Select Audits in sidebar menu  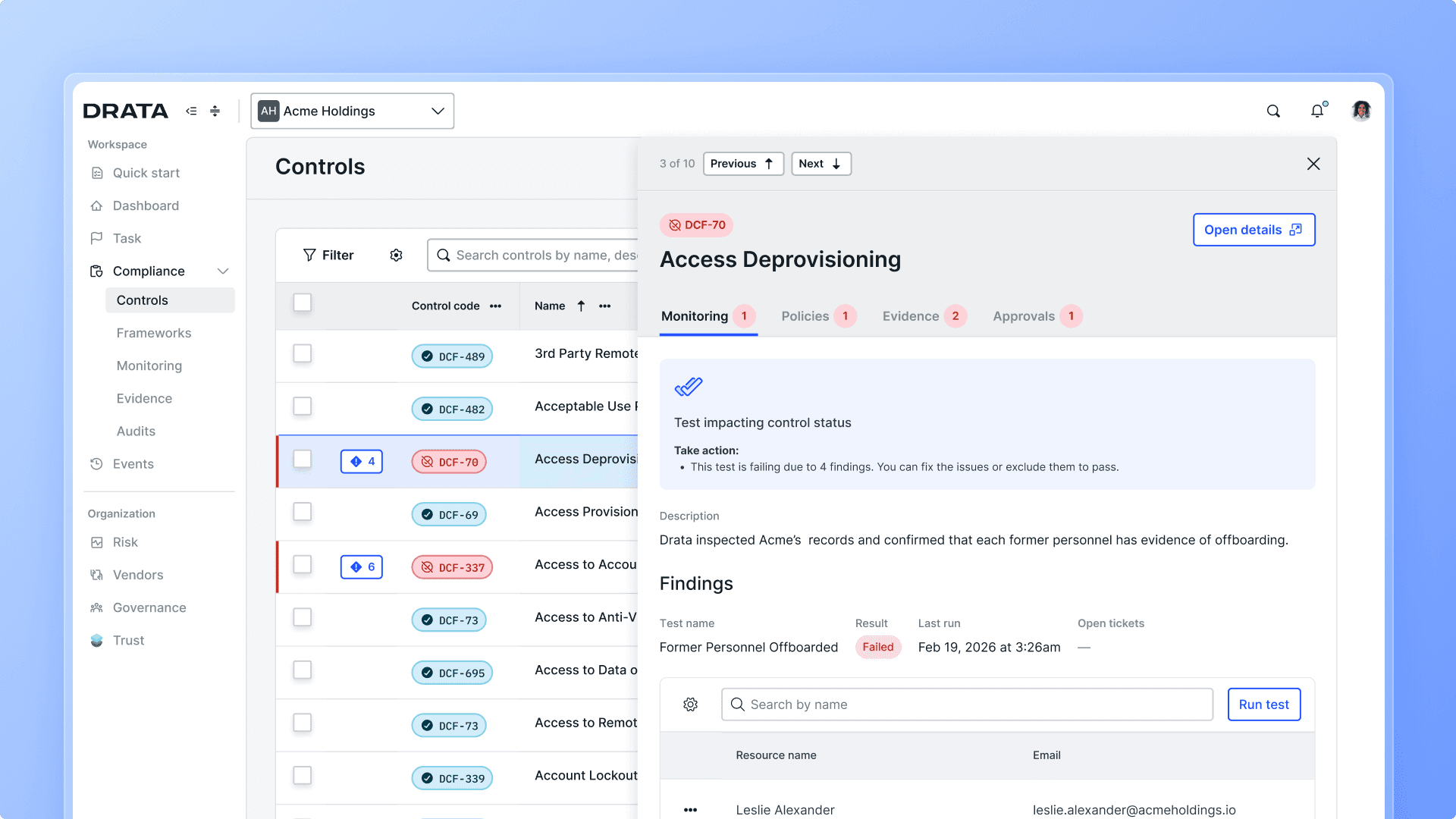tap(136, 431)
